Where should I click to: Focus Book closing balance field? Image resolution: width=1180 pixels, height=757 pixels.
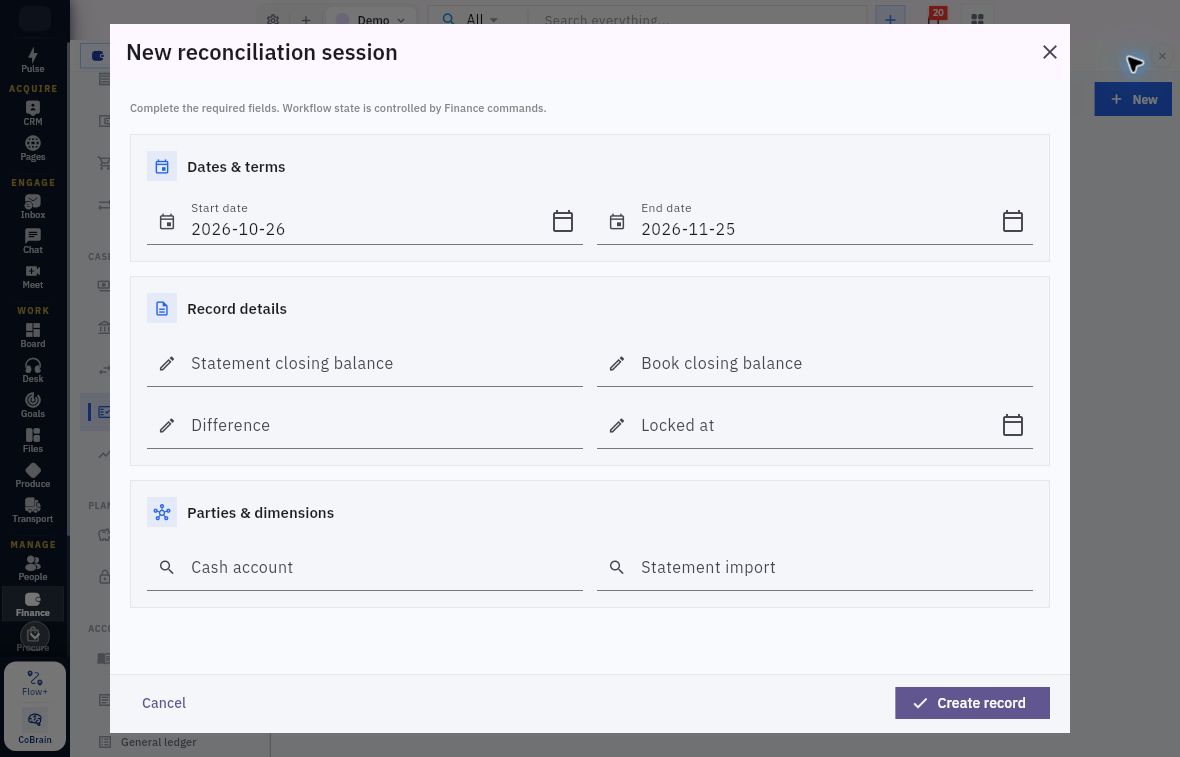tap(814, 363)
